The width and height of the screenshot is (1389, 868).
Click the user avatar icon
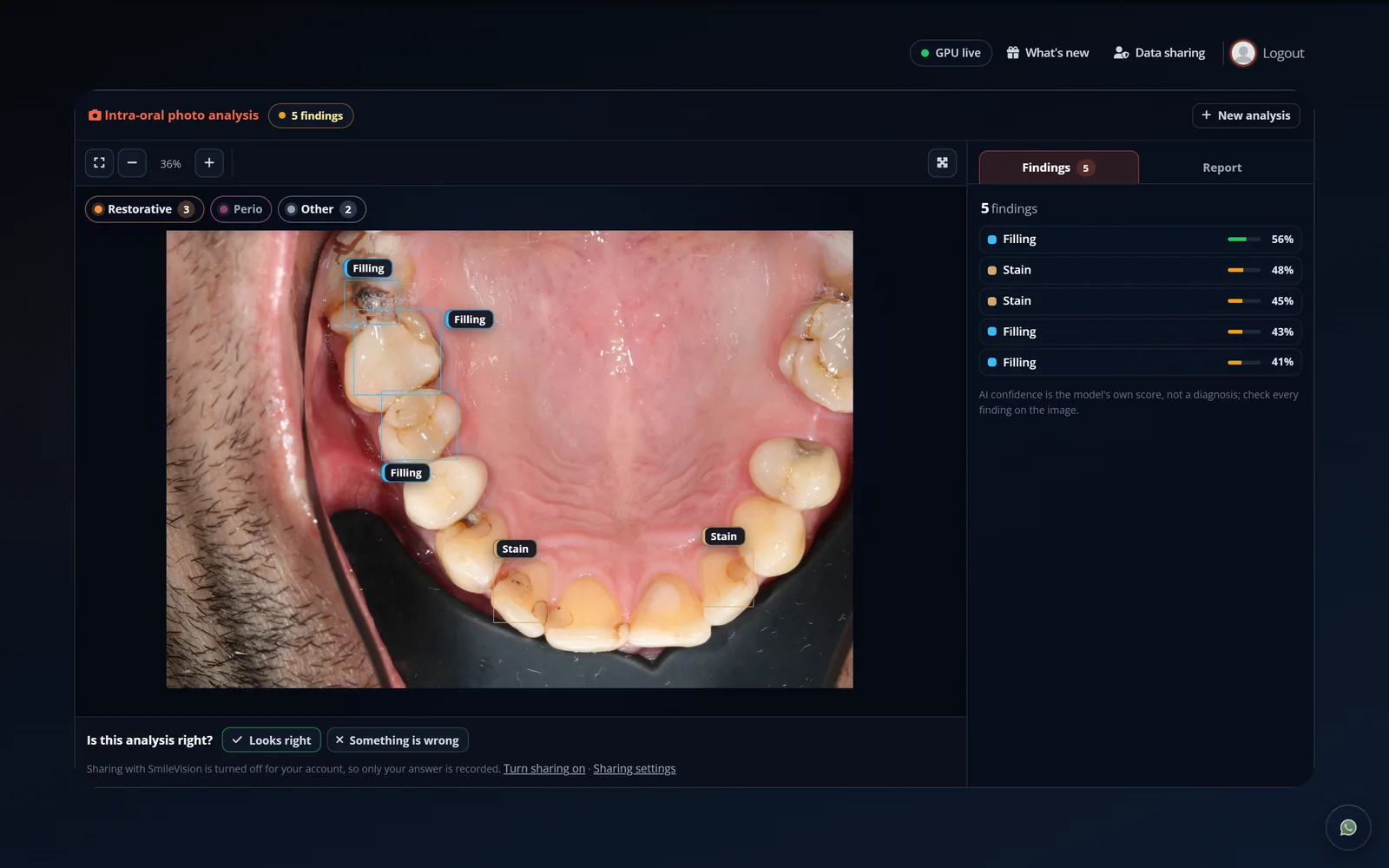pos(1243,53)
